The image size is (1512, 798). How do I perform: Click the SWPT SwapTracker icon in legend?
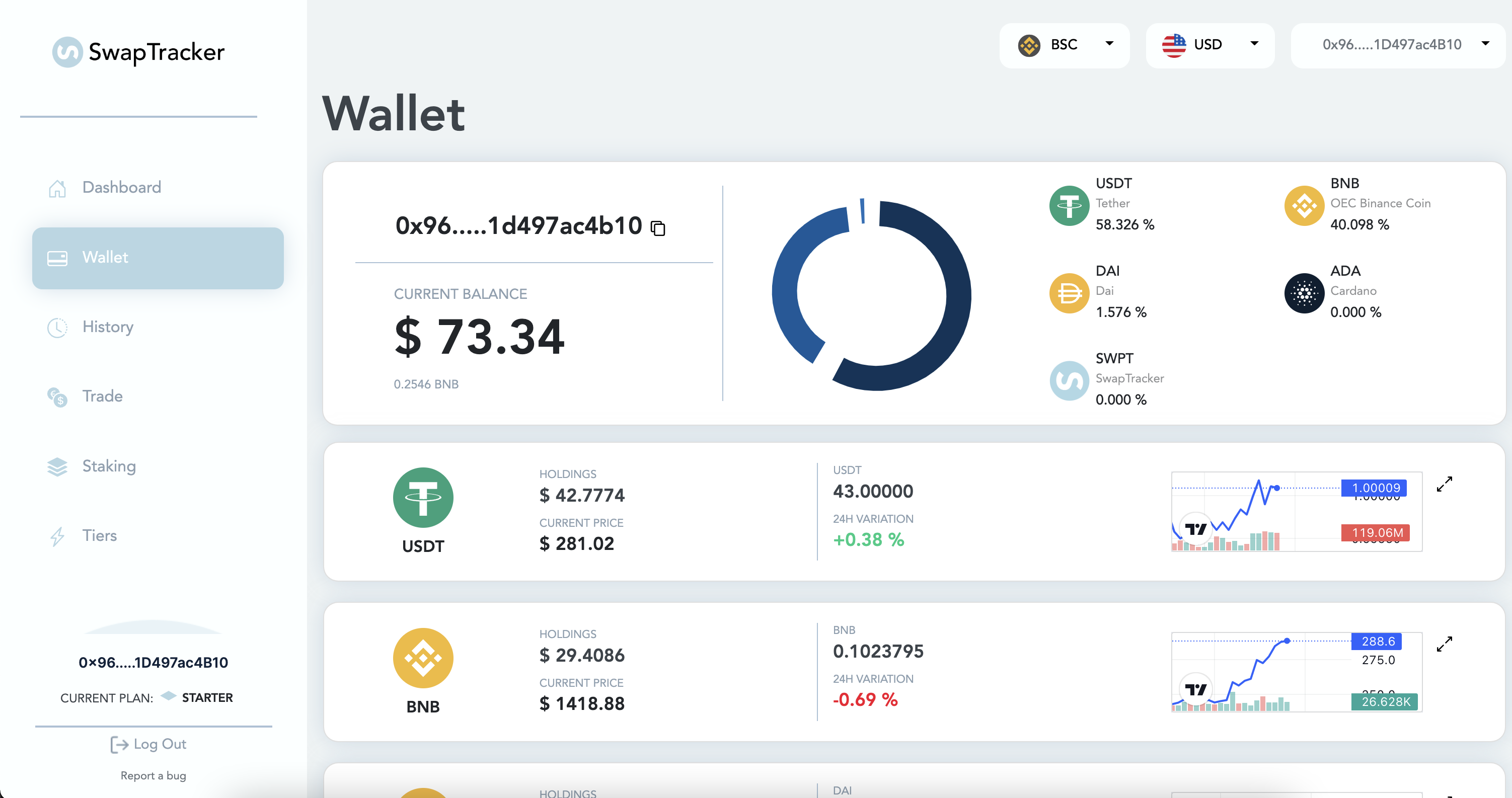(1069, 380)
